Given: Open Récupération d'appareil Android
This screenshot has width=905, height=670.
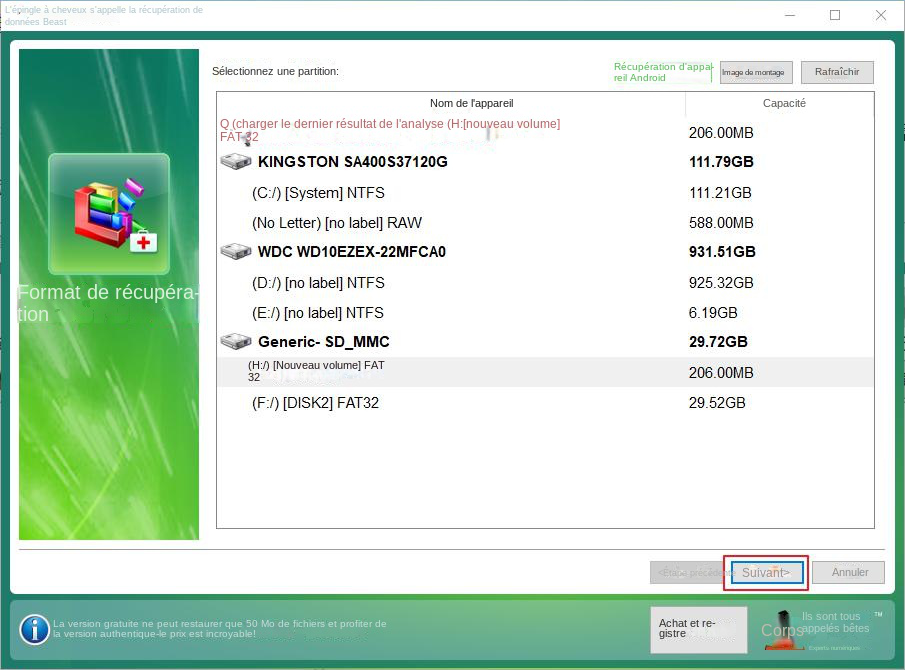Looking at the screenshot, I should pos(662,72).
